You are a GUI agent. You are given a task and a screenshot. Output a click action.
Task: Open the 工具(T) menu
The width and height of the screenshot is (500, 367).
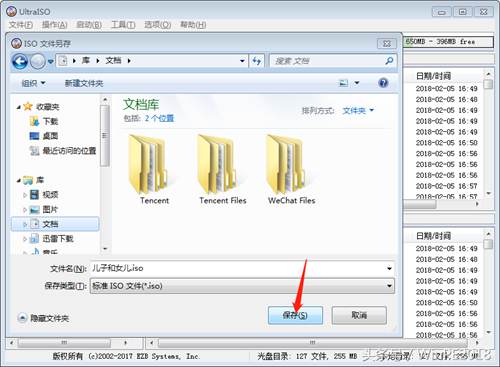pyautogui.click(x=123, y=25)
